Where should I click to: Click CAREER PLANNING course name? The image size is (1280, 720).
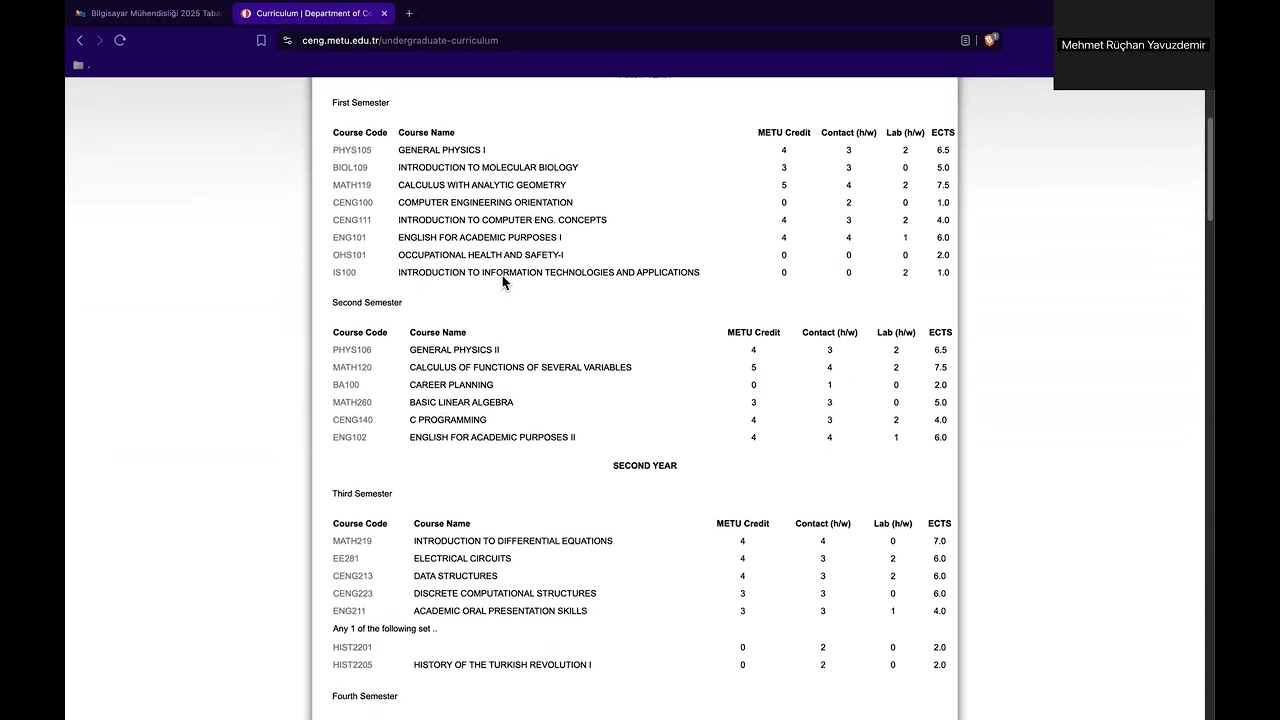click(451, 385)
